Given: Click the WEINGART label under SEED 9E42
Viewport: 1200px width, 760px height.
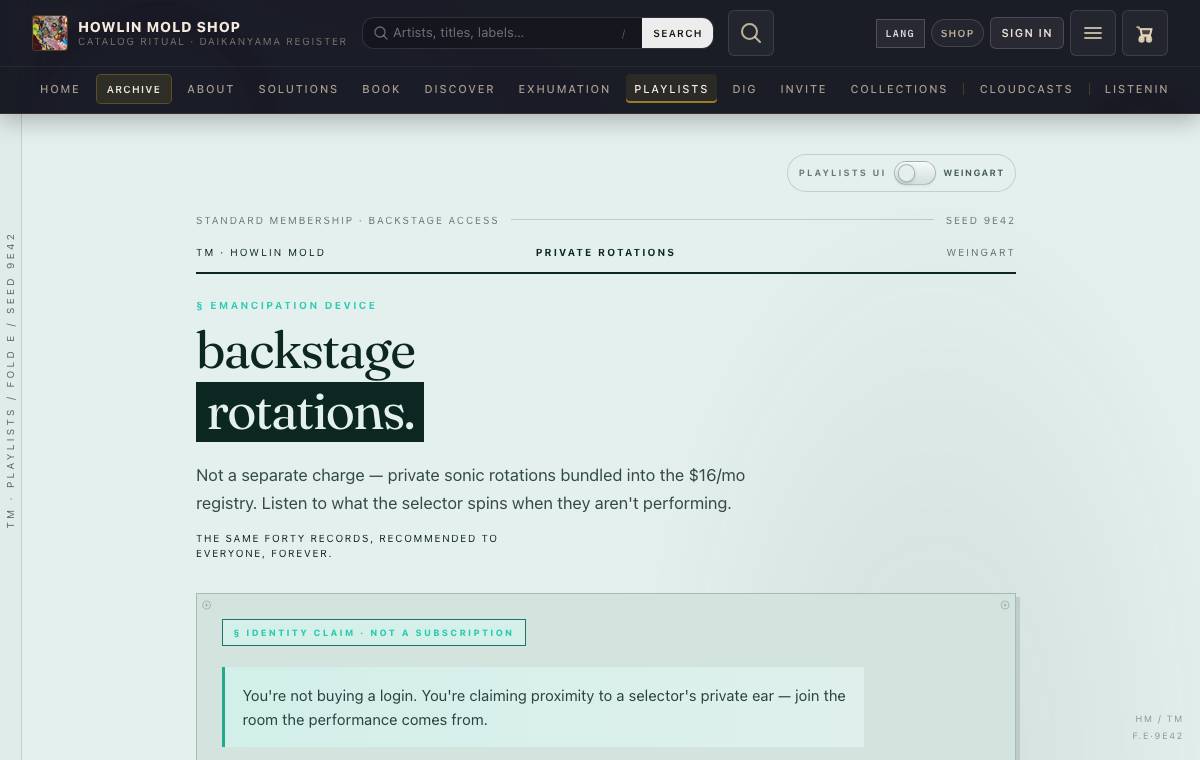Looking at the screenshot, I should [x=981, y=252].
